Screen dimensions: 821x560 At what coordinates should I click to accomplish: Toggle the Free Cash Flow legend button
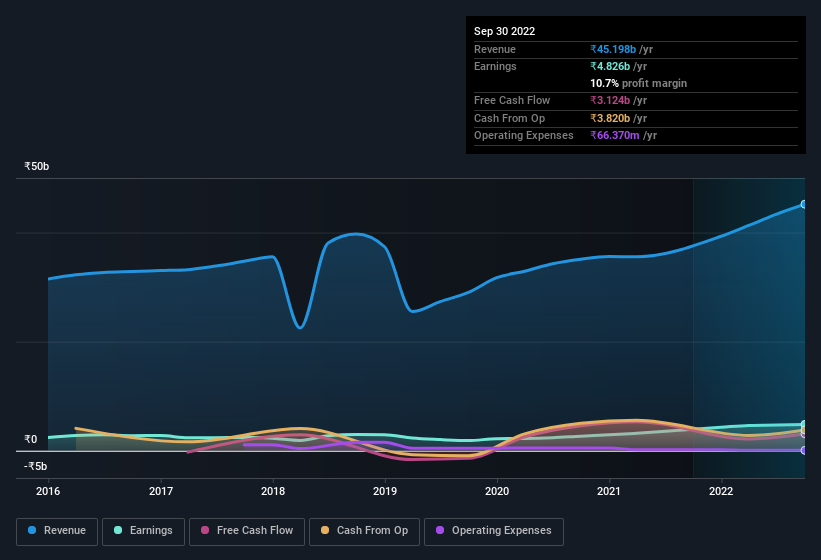tap(247, 531)
